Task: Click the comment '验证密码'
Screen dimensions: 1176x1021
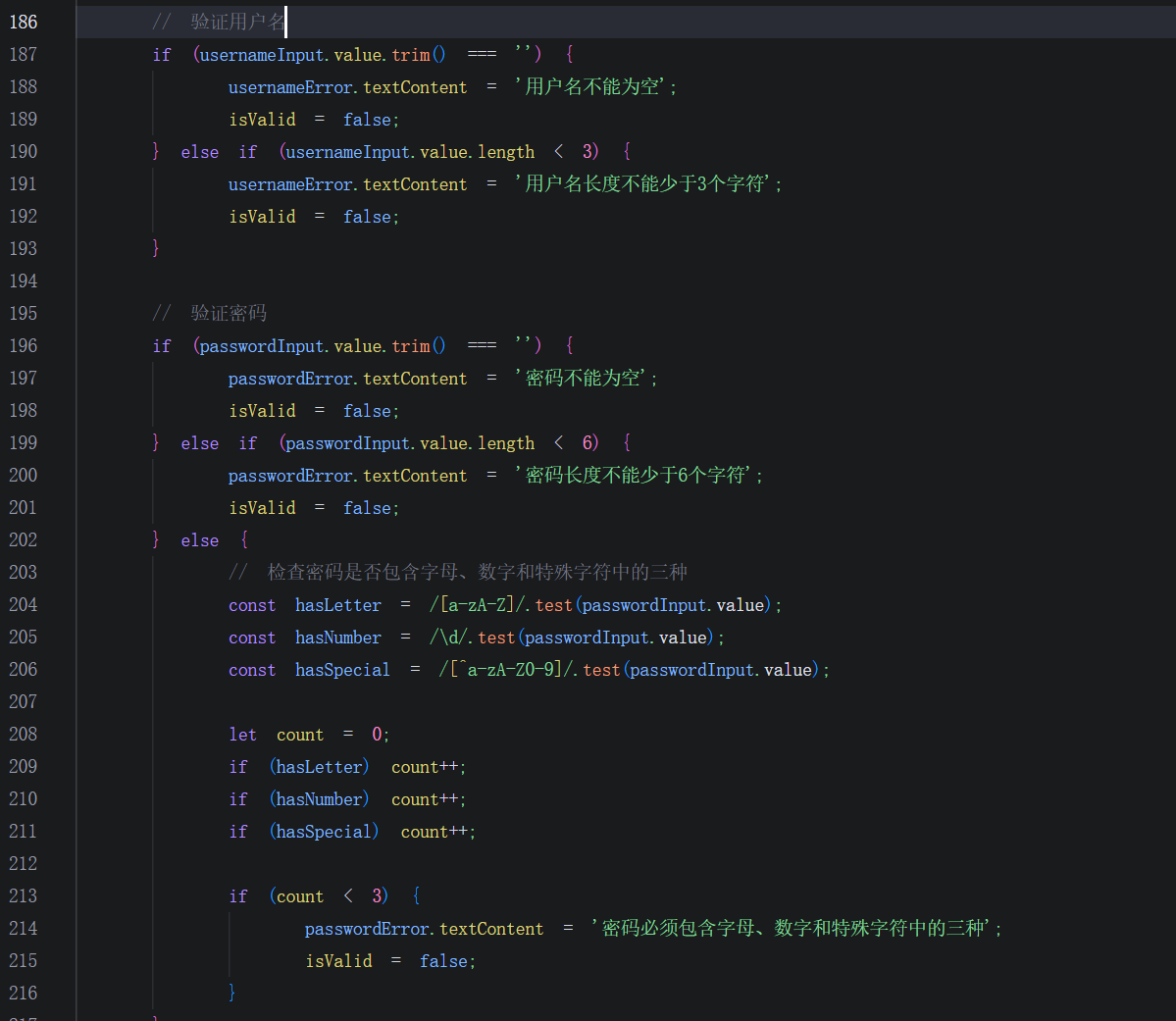Action: (229, 313)
